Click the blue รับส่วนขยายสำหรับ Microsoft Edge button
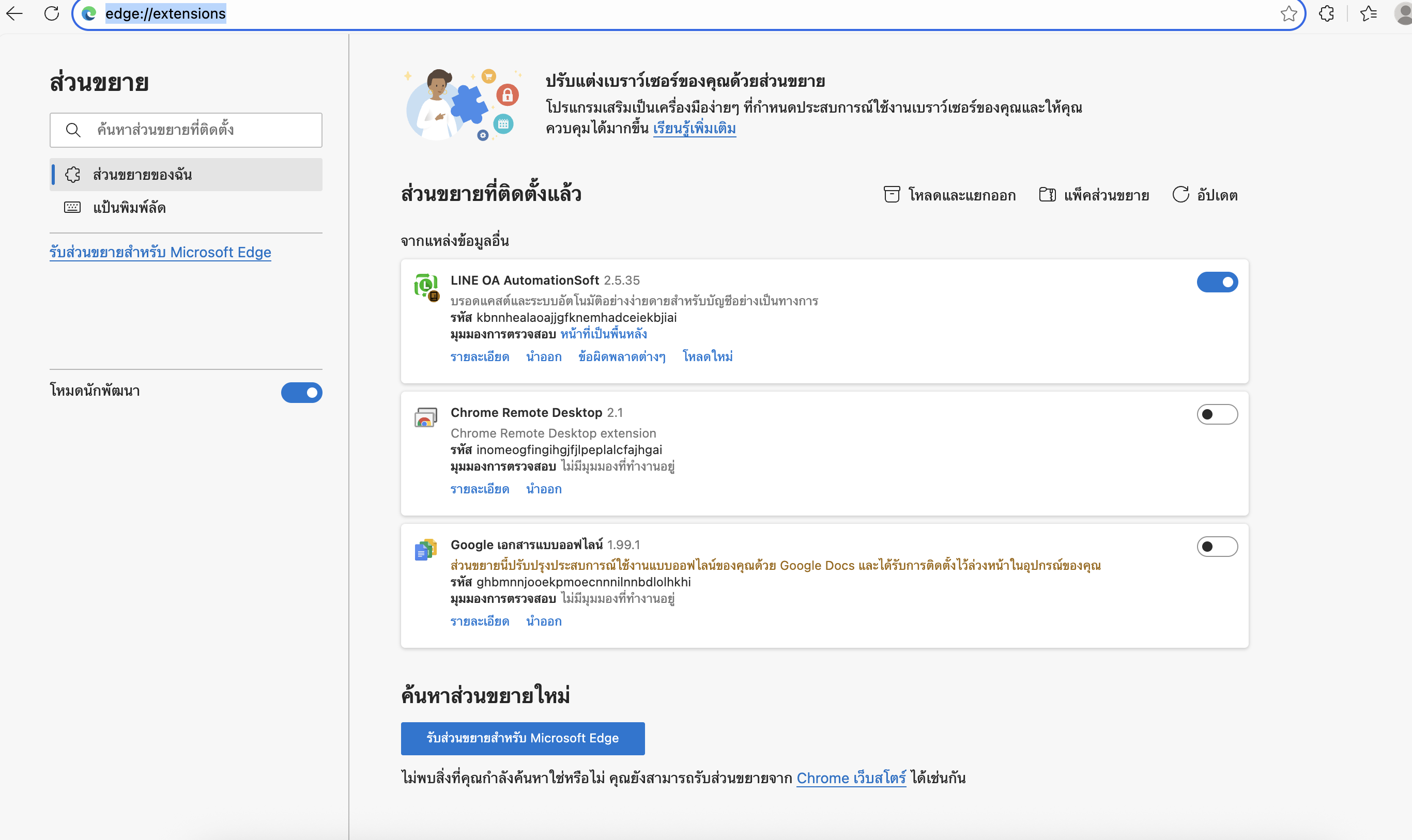 click(522, 738)
